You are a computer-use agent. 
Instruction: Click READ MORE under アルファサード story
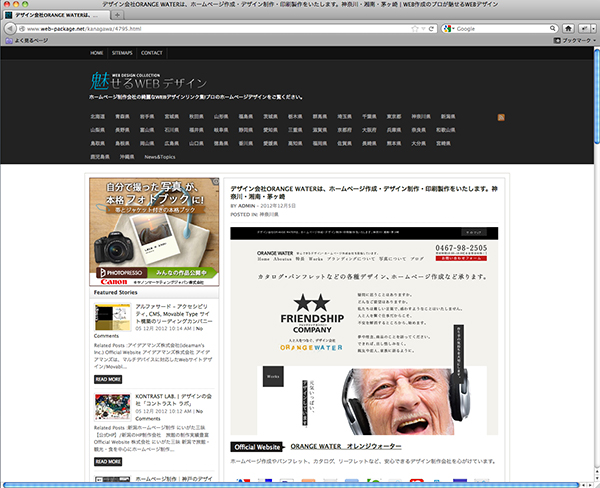108,379
